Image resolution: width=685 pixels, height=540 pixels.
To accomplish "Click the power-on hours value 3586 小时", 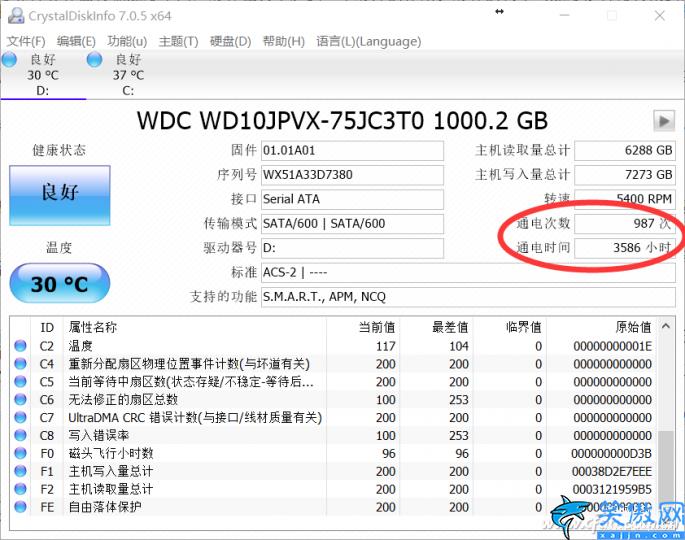I will (x=625, y=249).
